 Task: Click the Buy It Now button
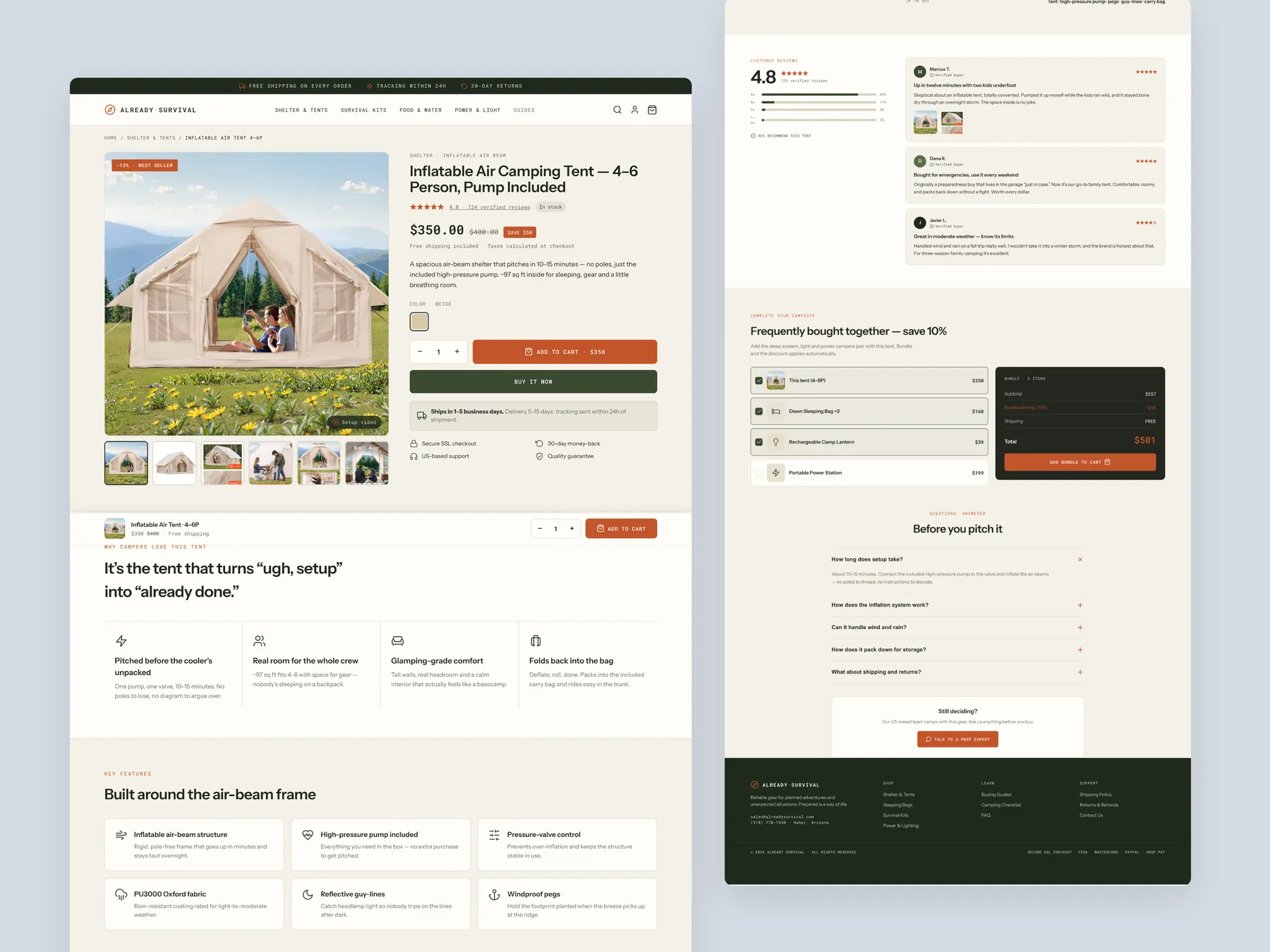coord(533,382)
